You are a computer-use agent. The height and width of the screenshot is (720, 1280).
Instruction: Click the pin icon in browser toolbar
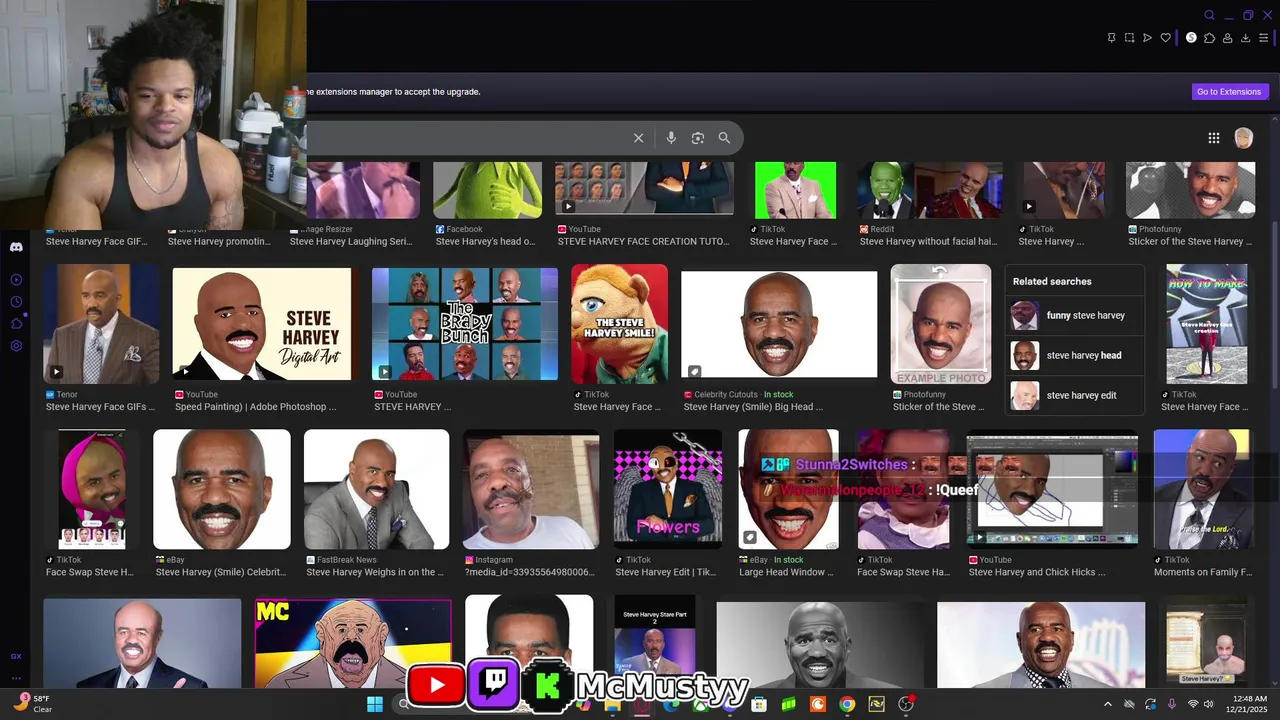(x=1111, y=38)
